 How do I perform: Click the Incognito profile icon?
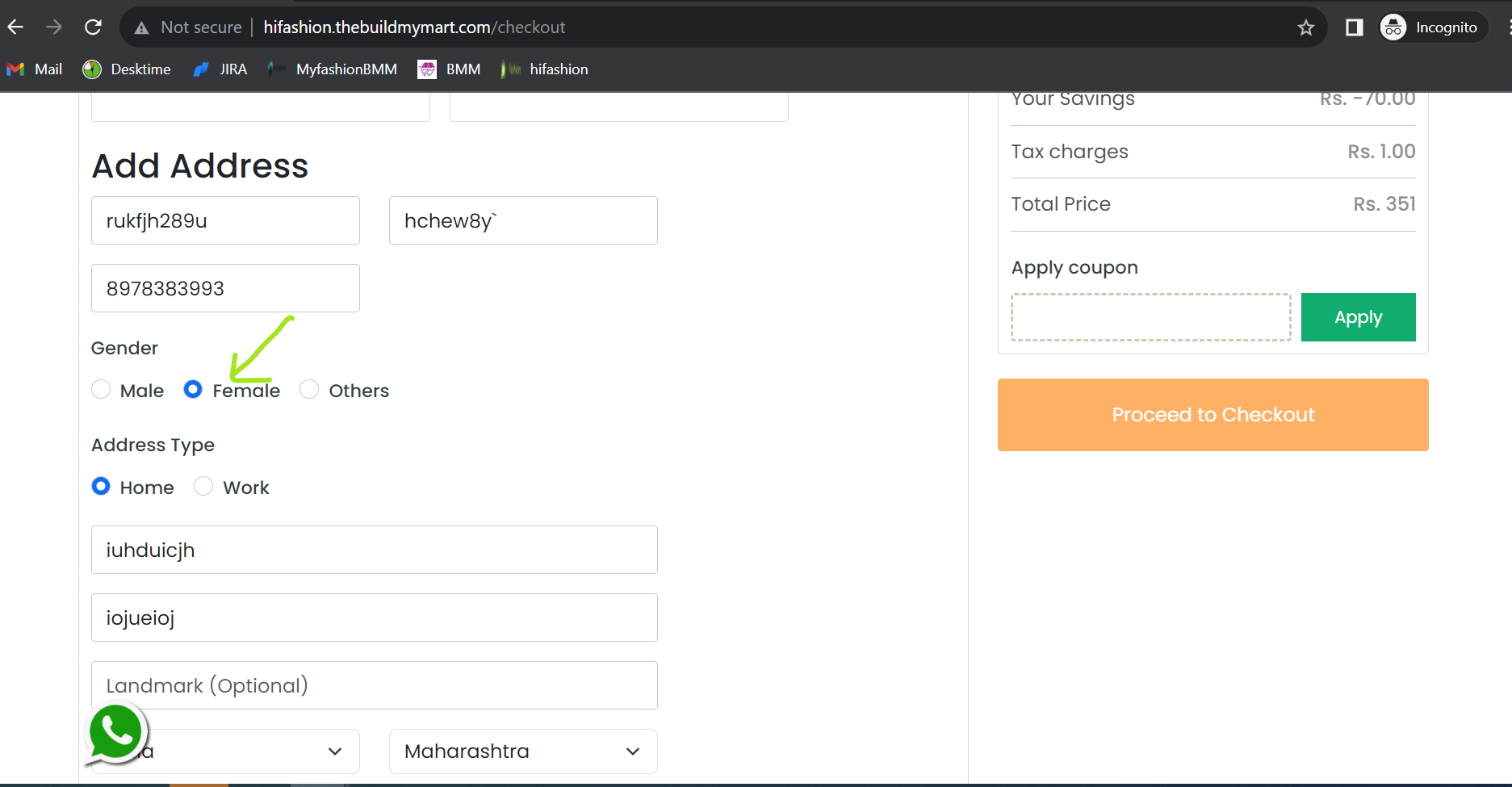pyautogui.click(x=1393, y=27)
